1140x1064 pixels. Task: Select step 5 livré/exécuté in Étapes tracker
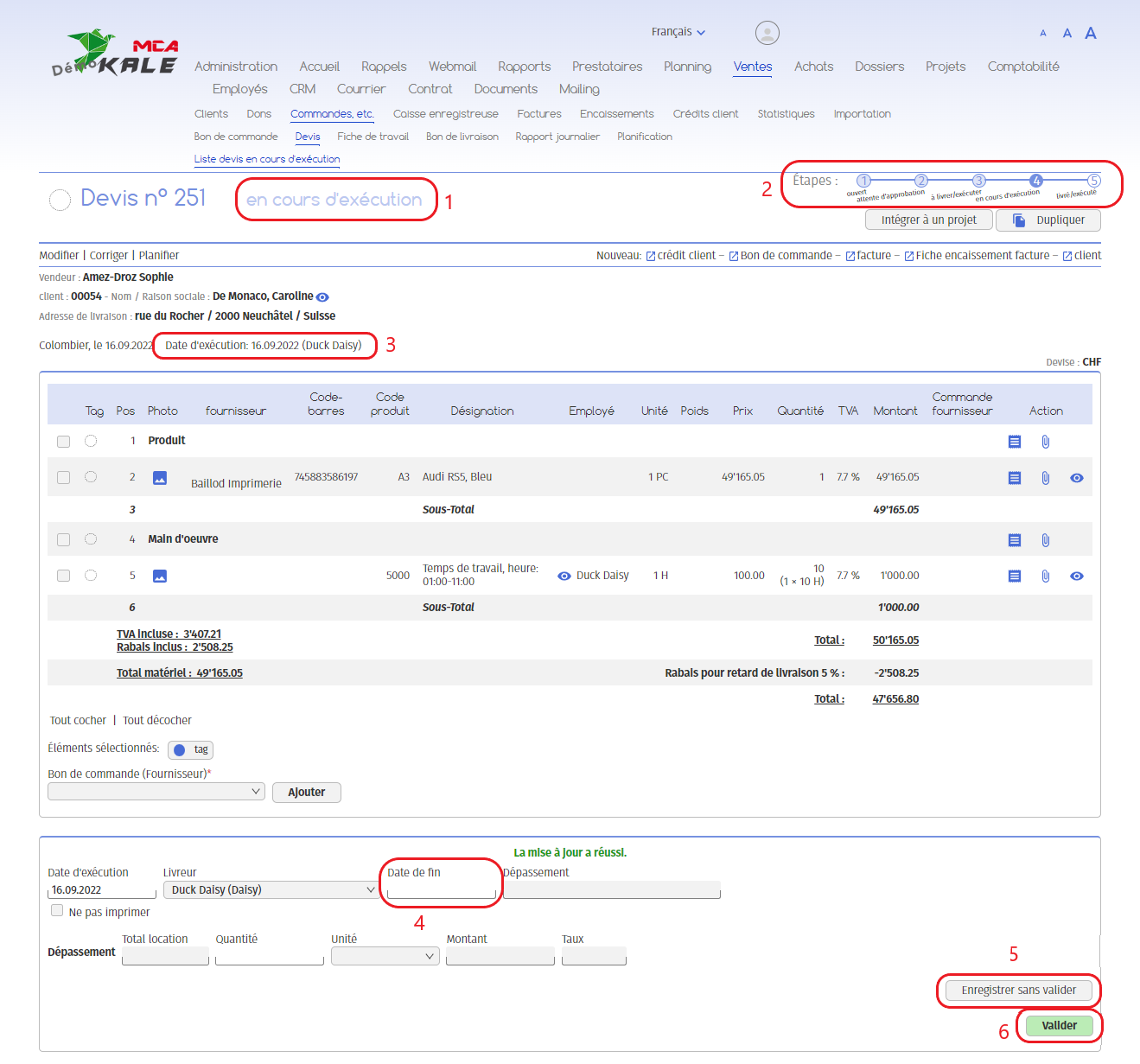[1093, 181]
